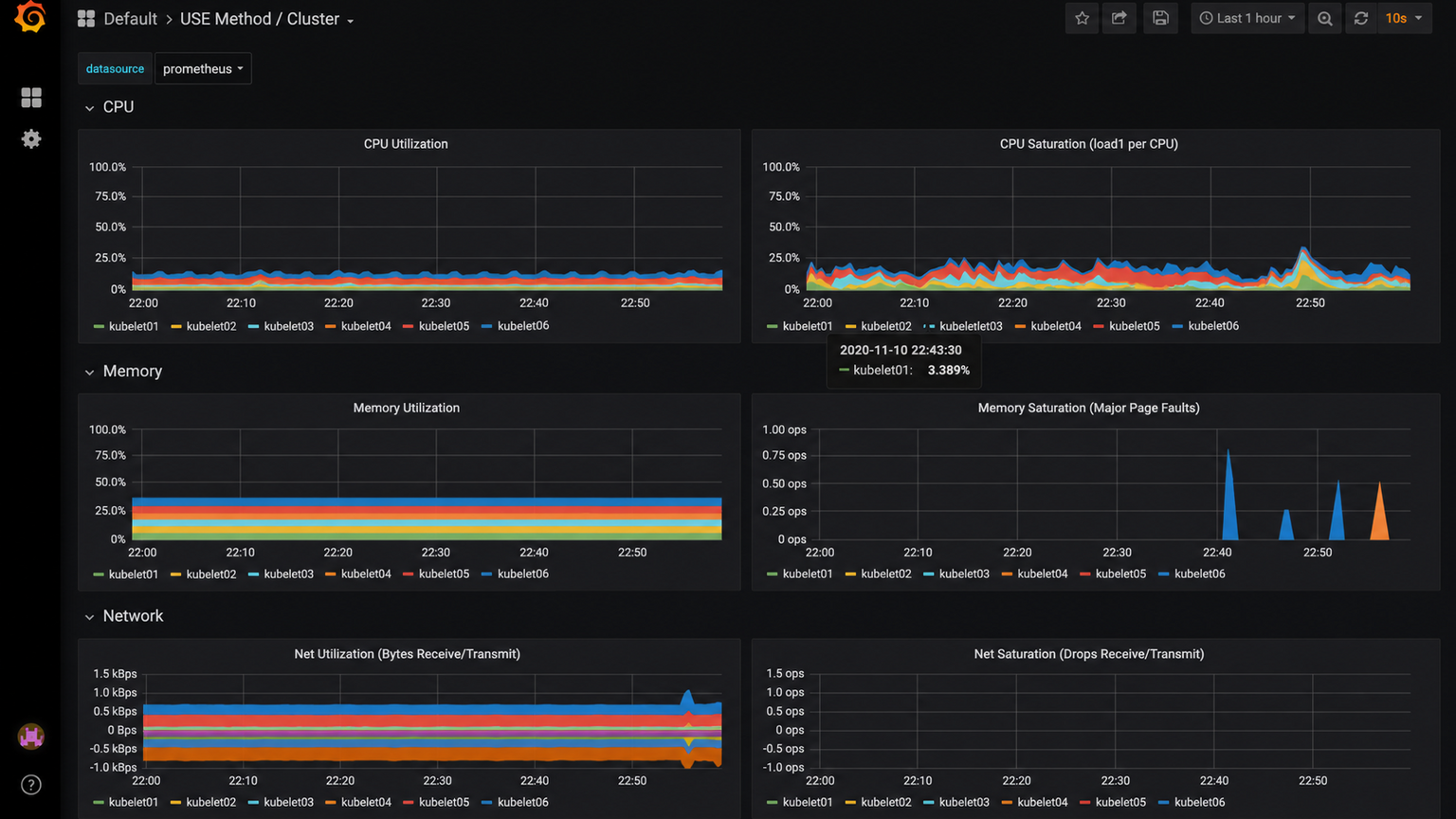Open the Net Saturation (Drops Receive/Transmit) panel menu
The width and height of the screenshot is (1456, 819).
point(1089,654)
